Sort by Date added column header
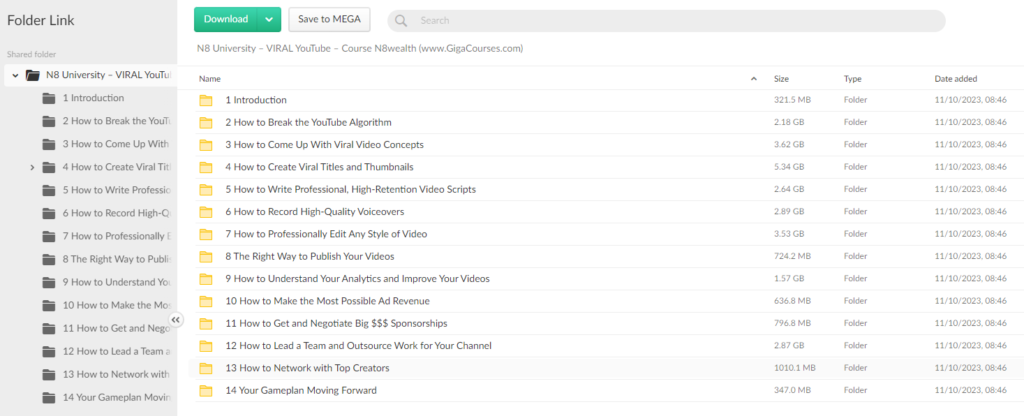 point(957,78)
